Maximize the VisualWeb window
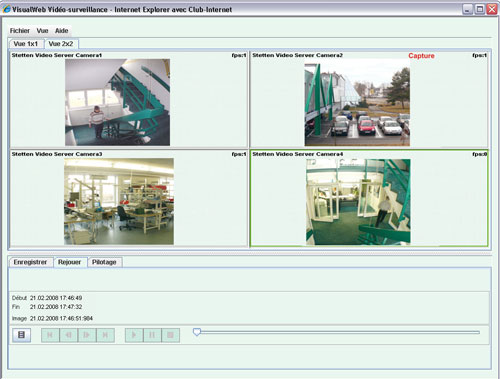The height and width of the screenshot is (379, 500). (479, 9)
